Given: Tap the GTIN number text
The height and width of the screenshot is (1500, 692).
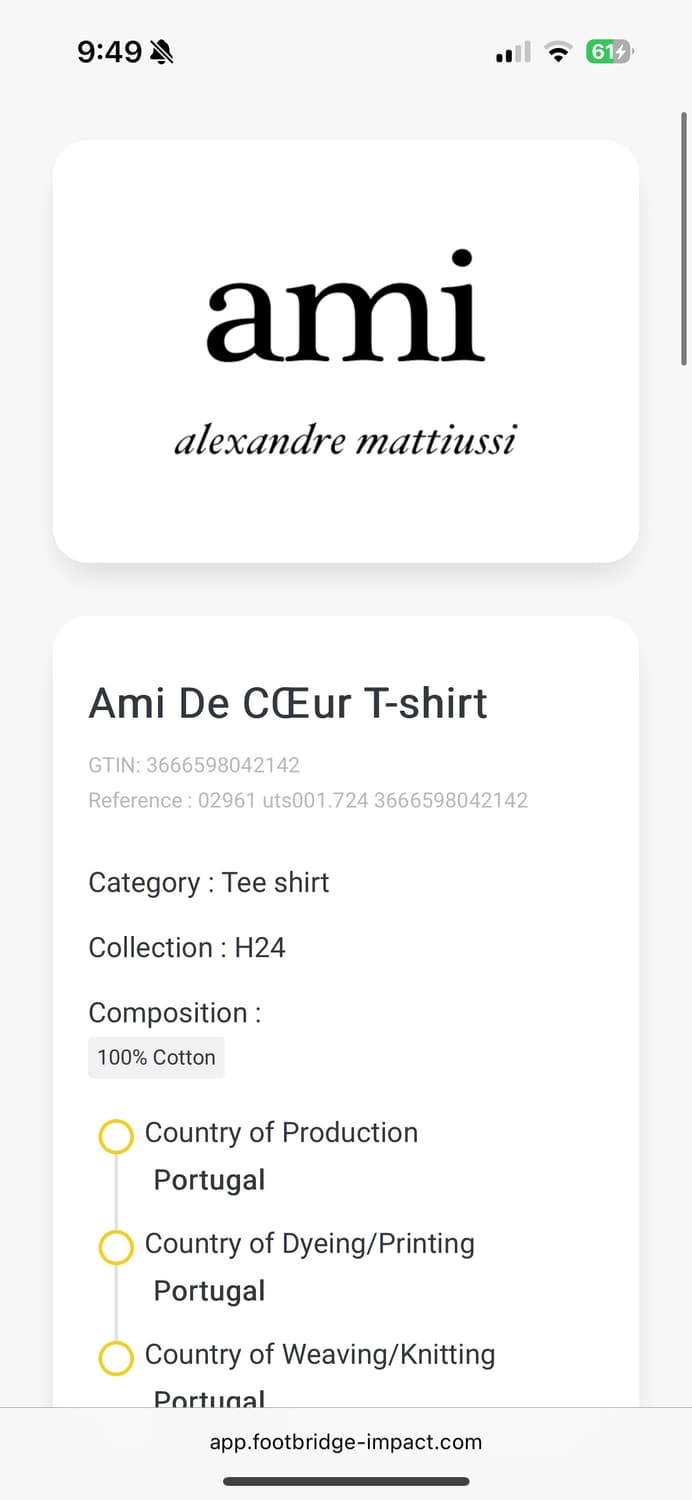Looking at the screenshot, I should (x=194, y=766).
